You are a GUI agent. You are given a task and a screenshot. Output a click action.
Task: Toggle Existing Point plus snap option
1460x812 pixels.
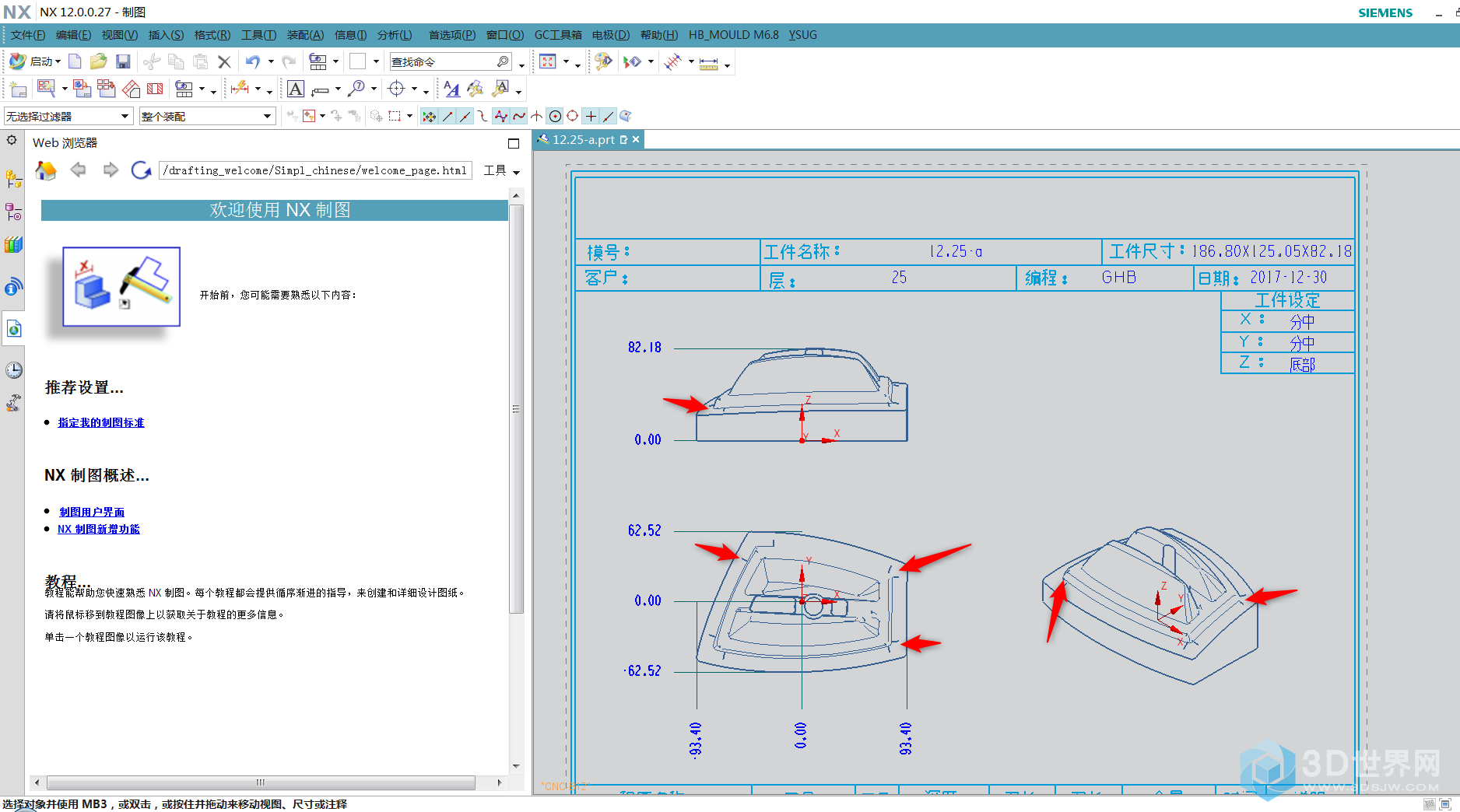tap(591, 117)
